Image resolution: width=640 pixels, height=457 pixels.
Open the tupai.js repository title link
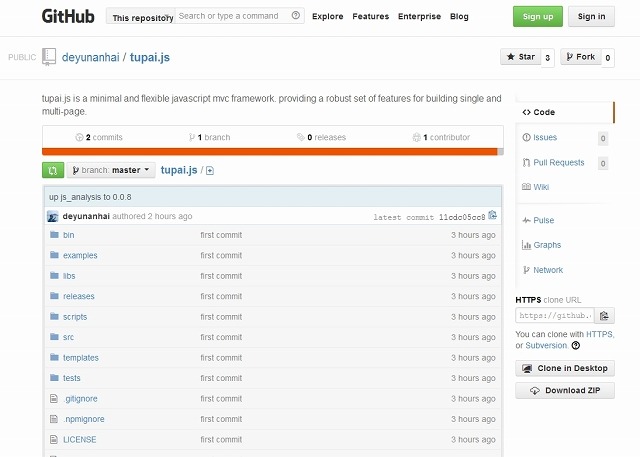150,57
